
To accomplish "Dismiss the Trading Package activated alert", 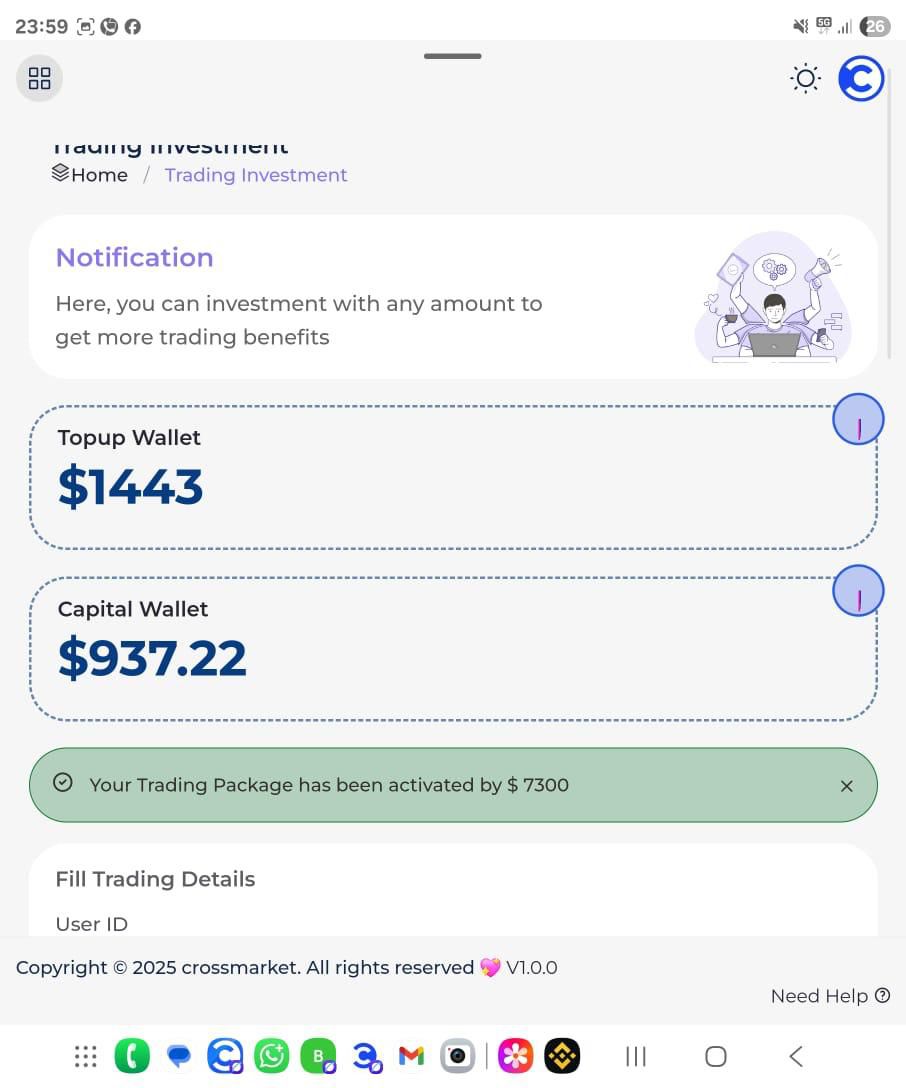I will tap(847, 786).
